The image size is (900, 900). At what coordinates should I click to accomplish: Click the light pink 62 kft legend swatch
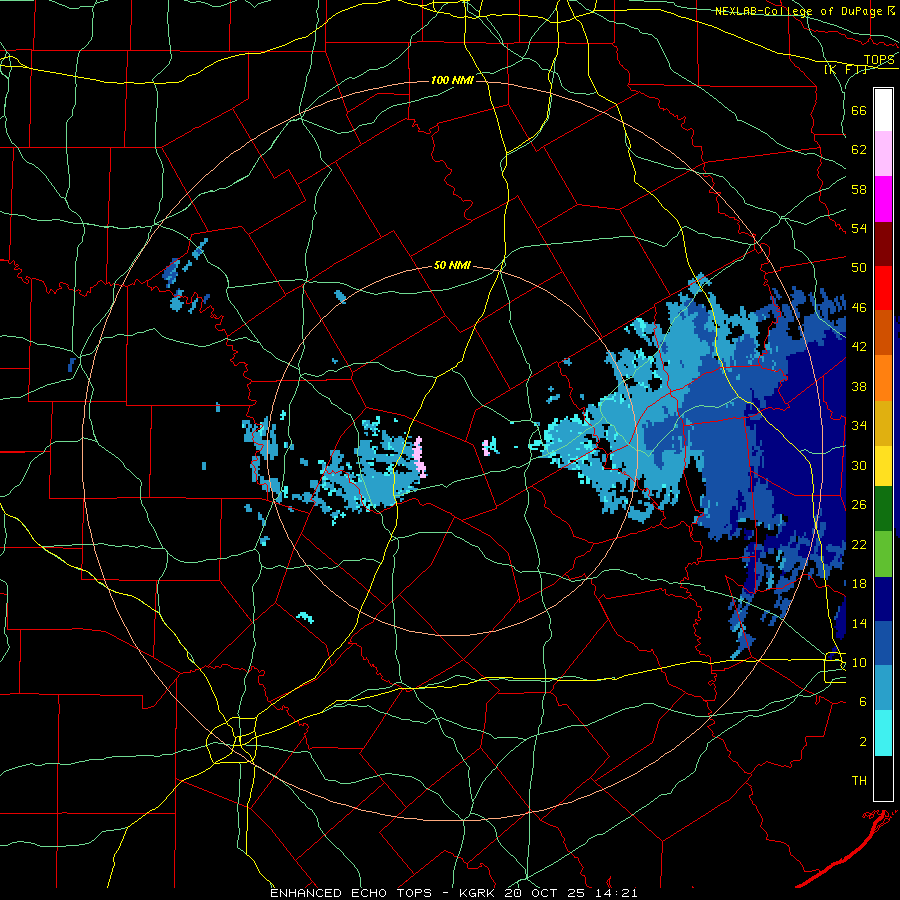[x=883, y=154]
